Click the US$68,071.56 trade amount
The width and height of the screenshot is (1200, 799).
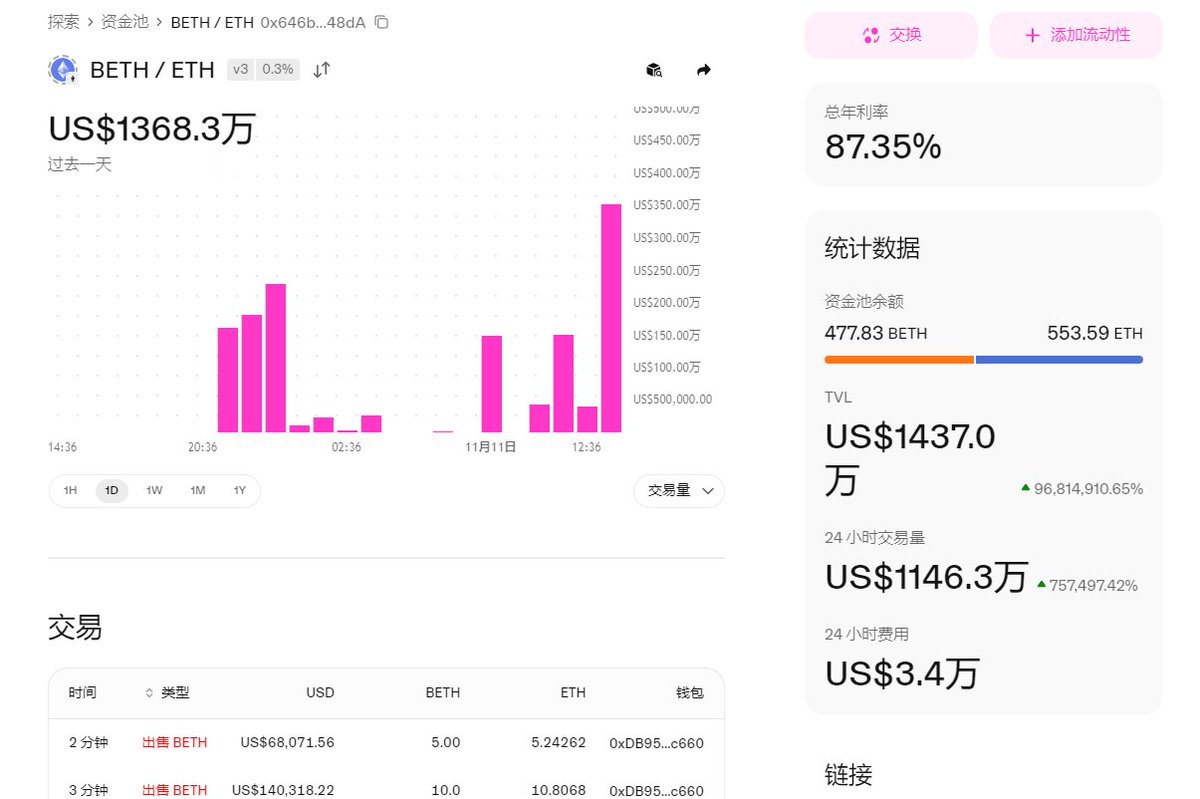click(x=287, y=743)
